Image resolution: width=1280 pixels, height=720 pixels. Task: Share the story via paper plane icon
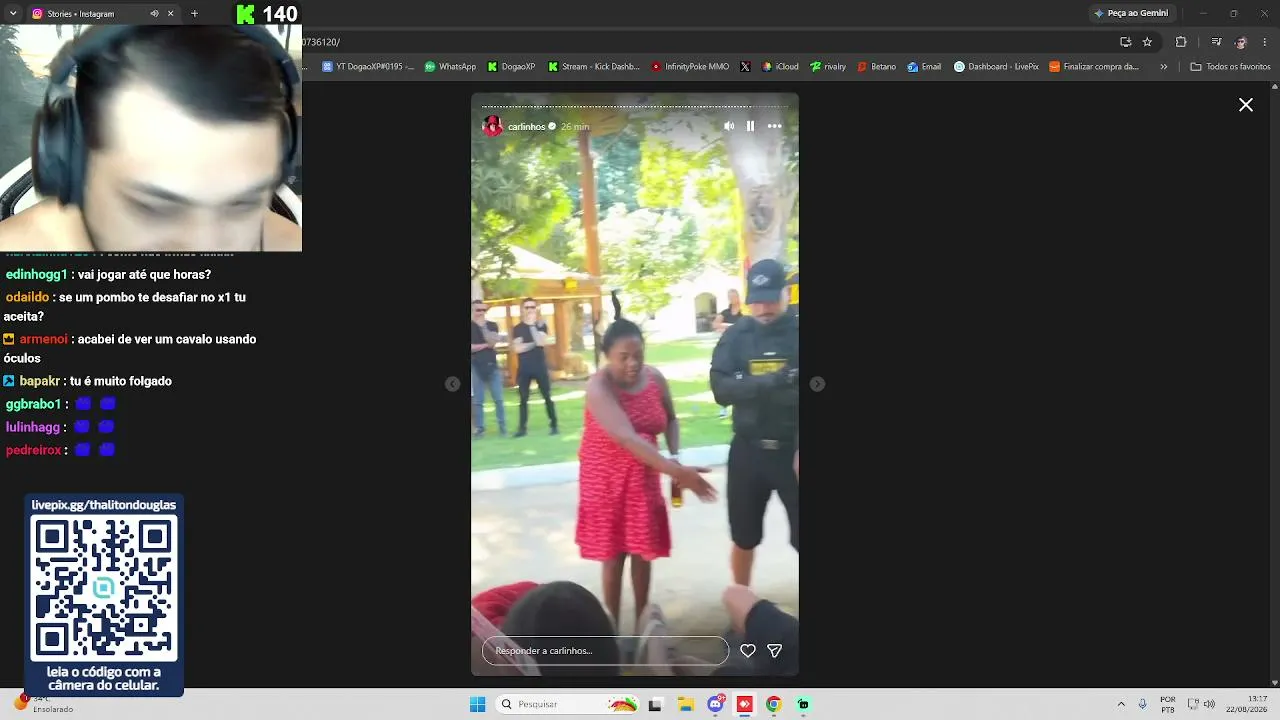click(774, 651)
